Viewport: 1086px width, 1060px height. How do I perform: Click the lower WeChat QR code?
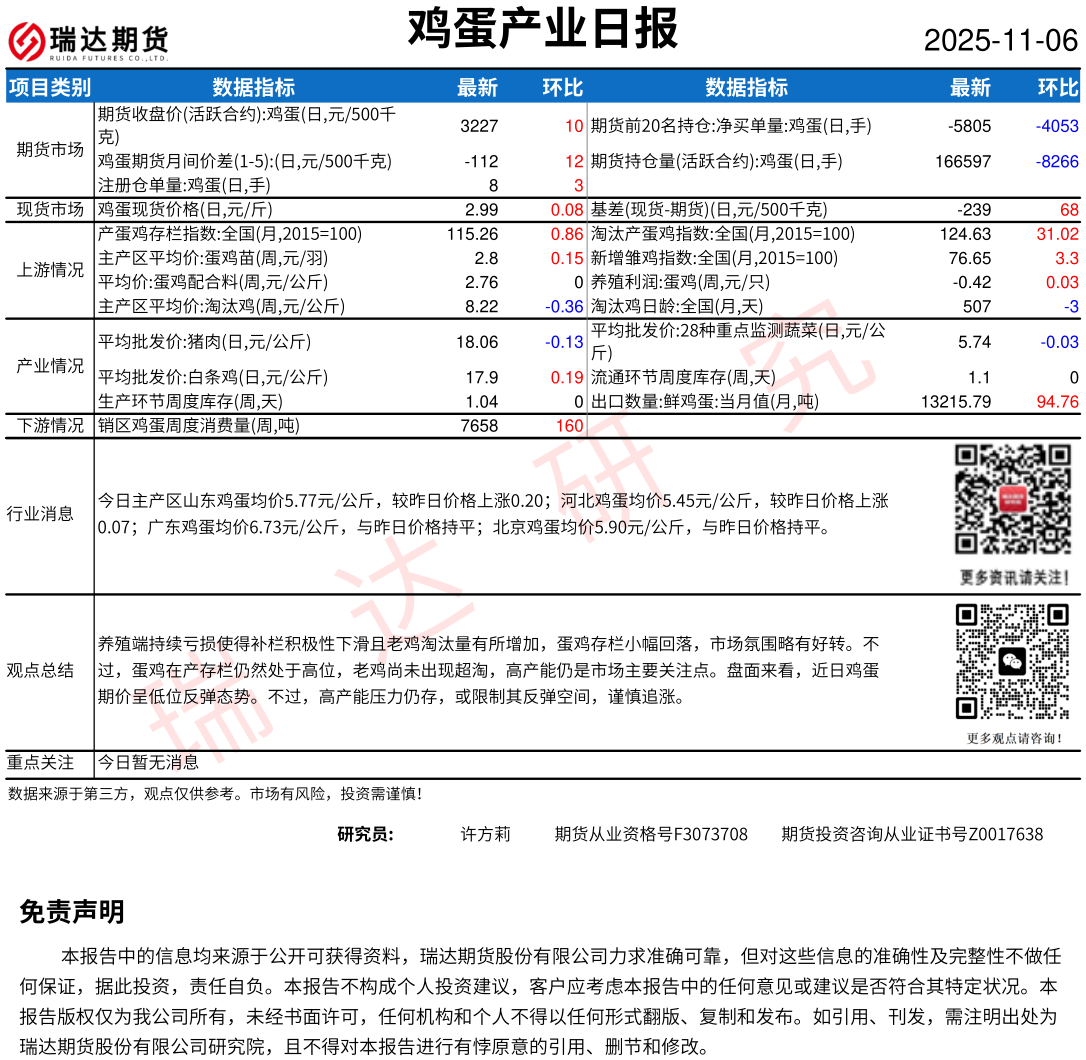pyautogui.click(x=1013, y=662)
